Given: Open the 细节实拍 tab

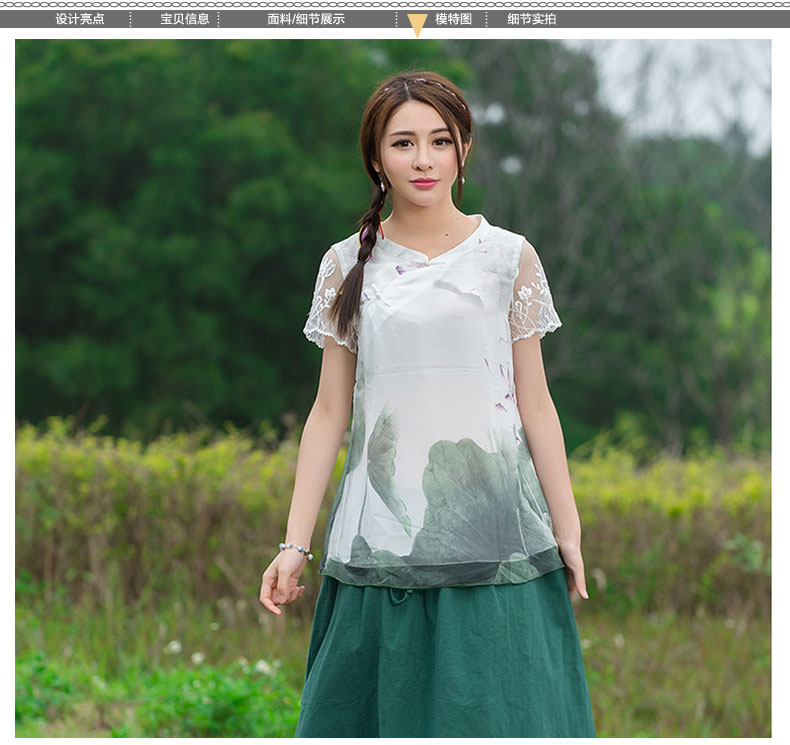Looking at the screenshot, I should click(x=531, y=19).
